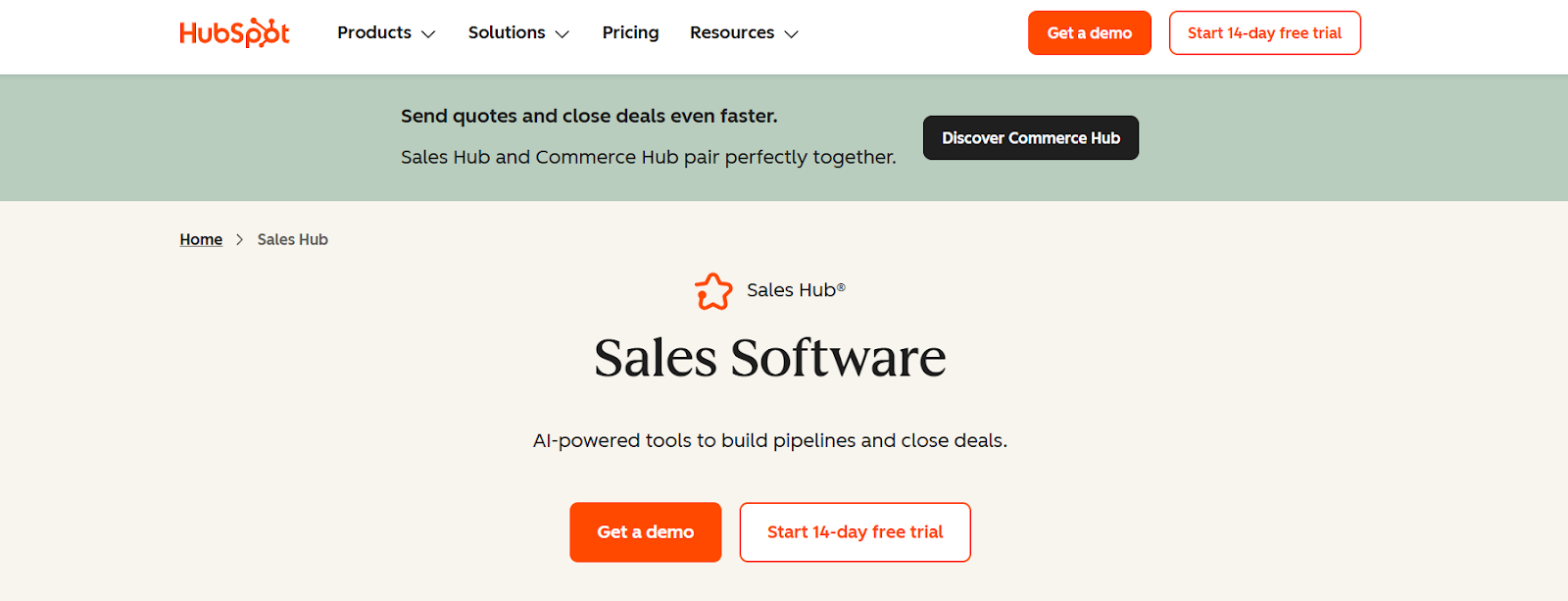Click the Sales Hub breadcrumb label
The width and height of the screenshot is (1568, 601).
pyautogui.click(x=292, y=239)
